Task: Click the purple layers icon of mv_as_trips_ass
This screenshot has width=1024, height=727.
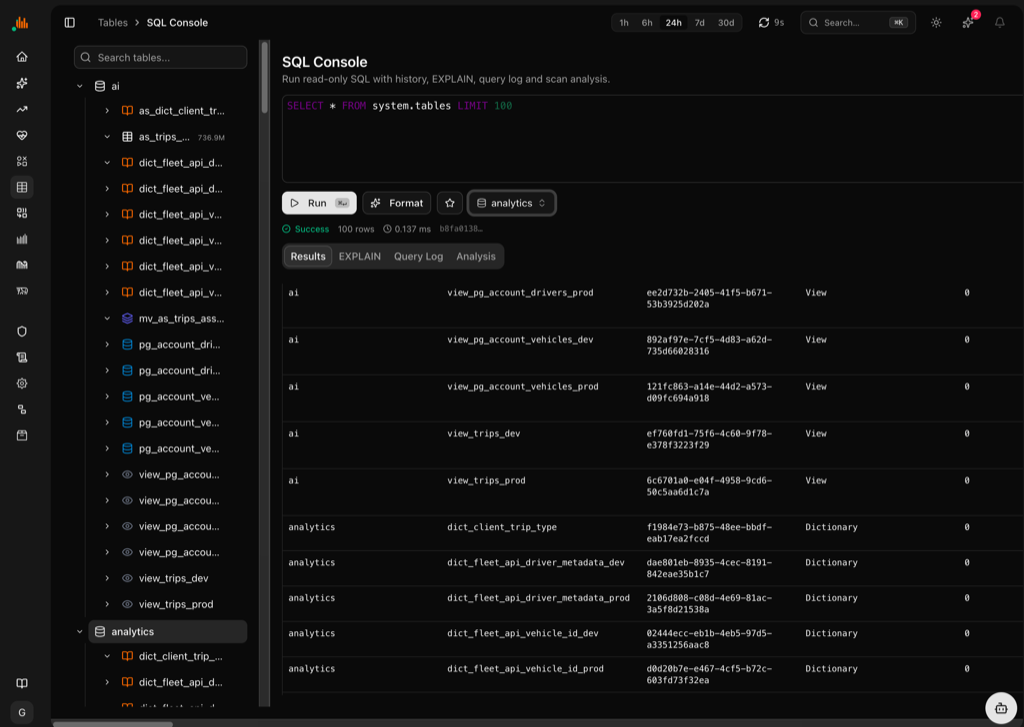Action: (x=127, y=319)
